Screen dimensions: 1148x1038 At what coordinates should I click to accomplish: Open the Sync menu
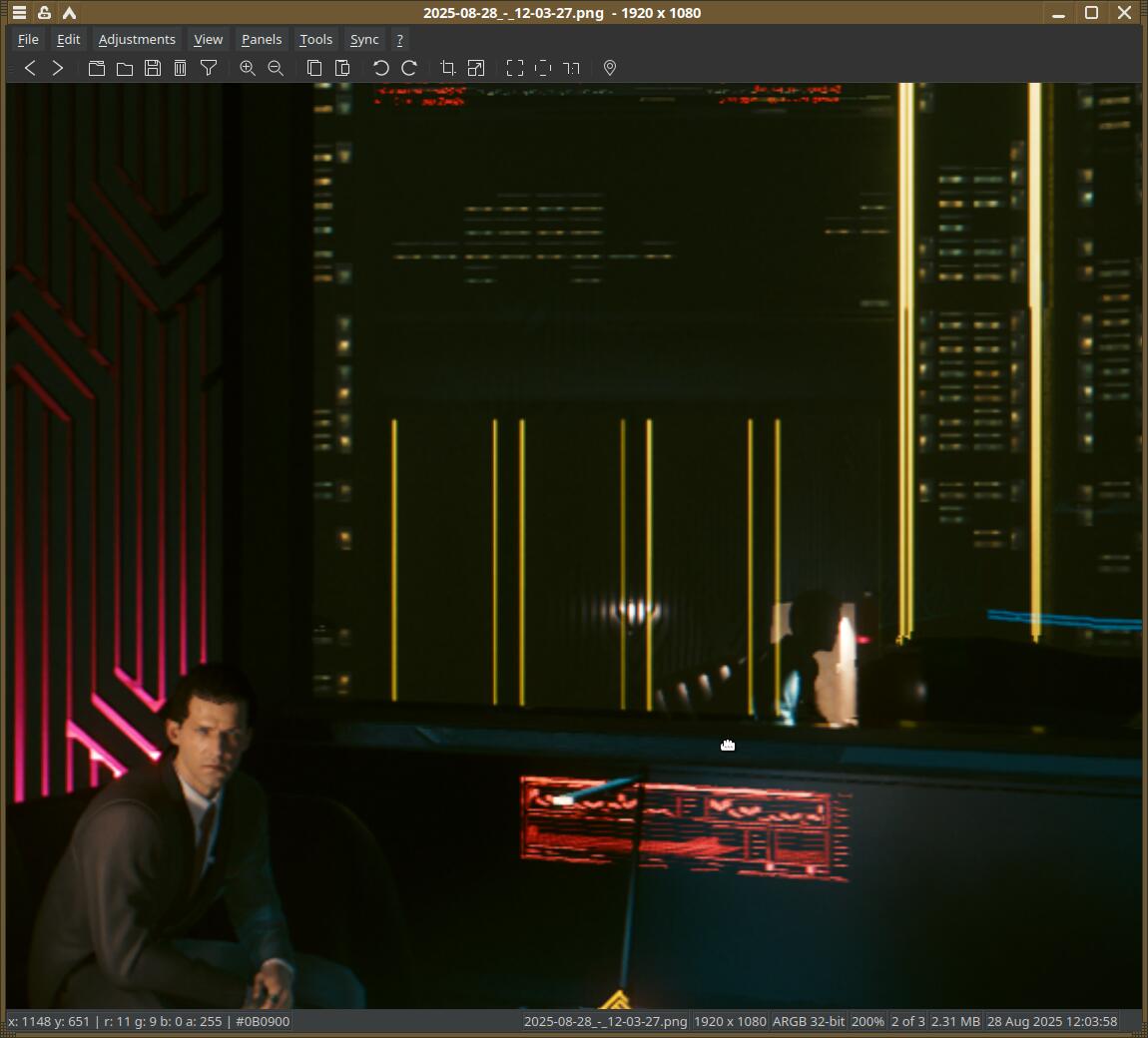pos(364,40)
